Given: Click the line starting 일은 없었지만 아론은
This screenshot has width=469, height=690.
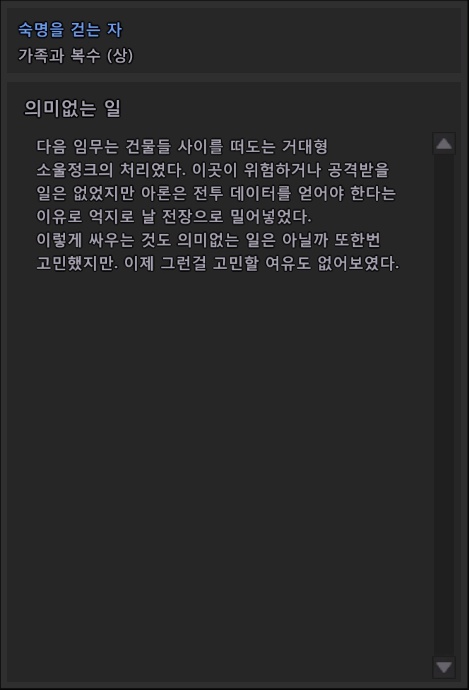Looking at the screenshot, I should [x=216, y=193].
